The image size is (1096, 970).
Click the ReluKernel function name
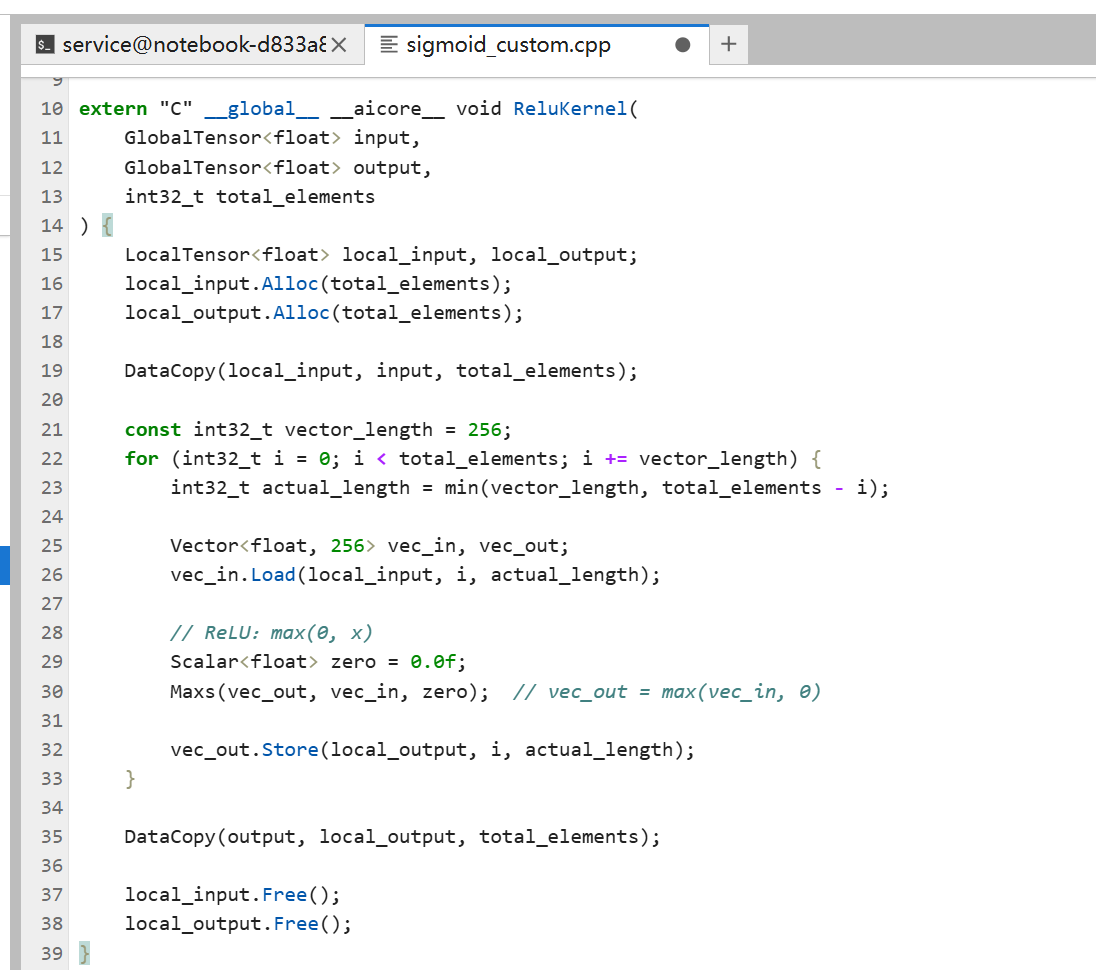pyautogui.click(x=570, y=109)
